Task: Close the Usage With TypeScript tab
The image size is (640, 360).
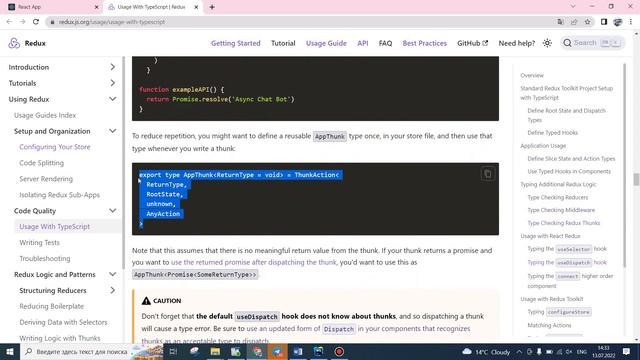Action: pos(196,7)
